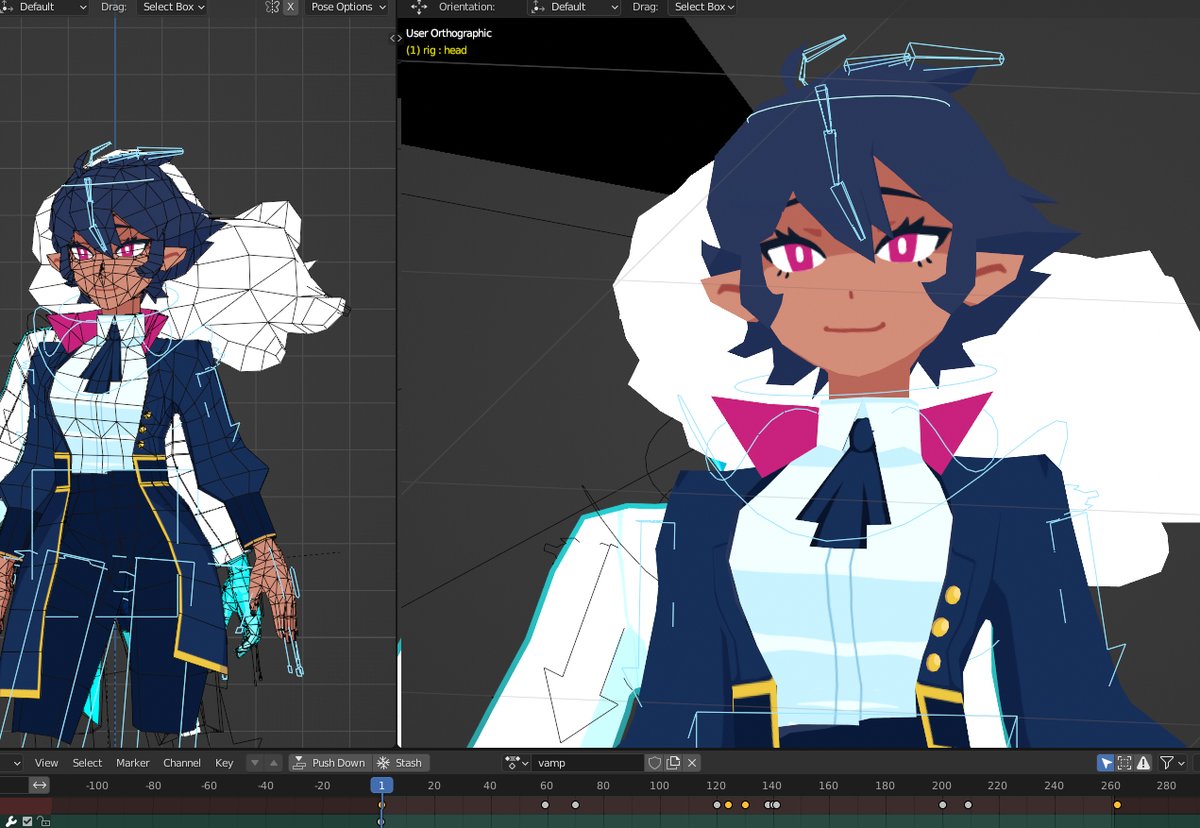The width and height of the screenshot is (1200, 828).
Task: Click the pose mirror X icon in header
Action: pyautogui.click(x=272, y=7)
